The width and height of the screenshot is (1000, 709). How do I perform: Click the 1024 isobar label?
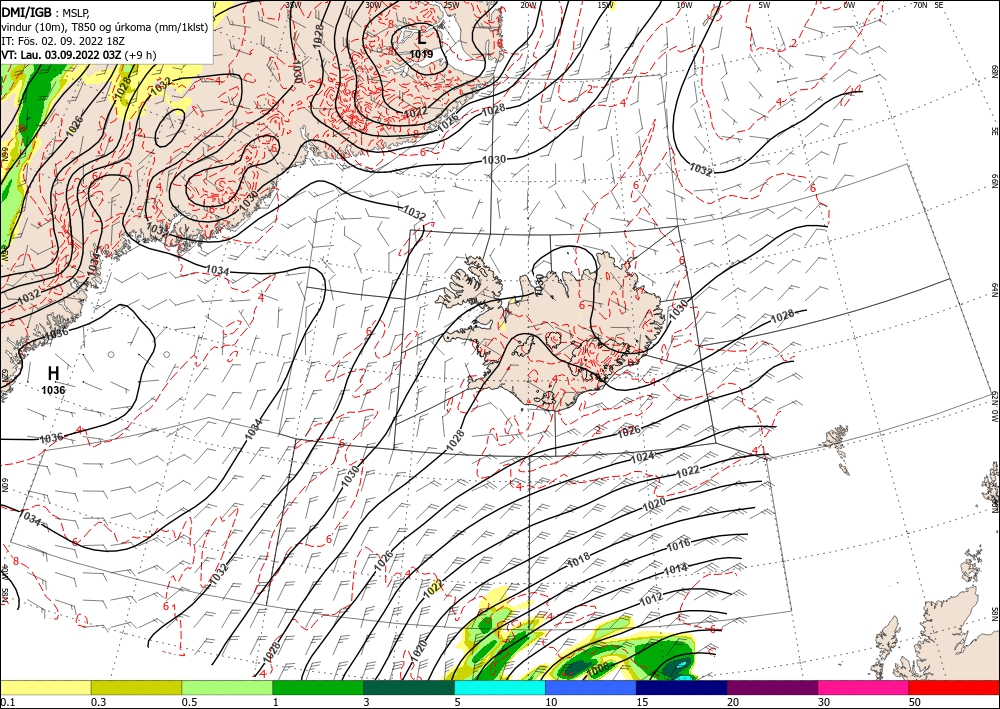pyautogui.click(x=642, y=457)
